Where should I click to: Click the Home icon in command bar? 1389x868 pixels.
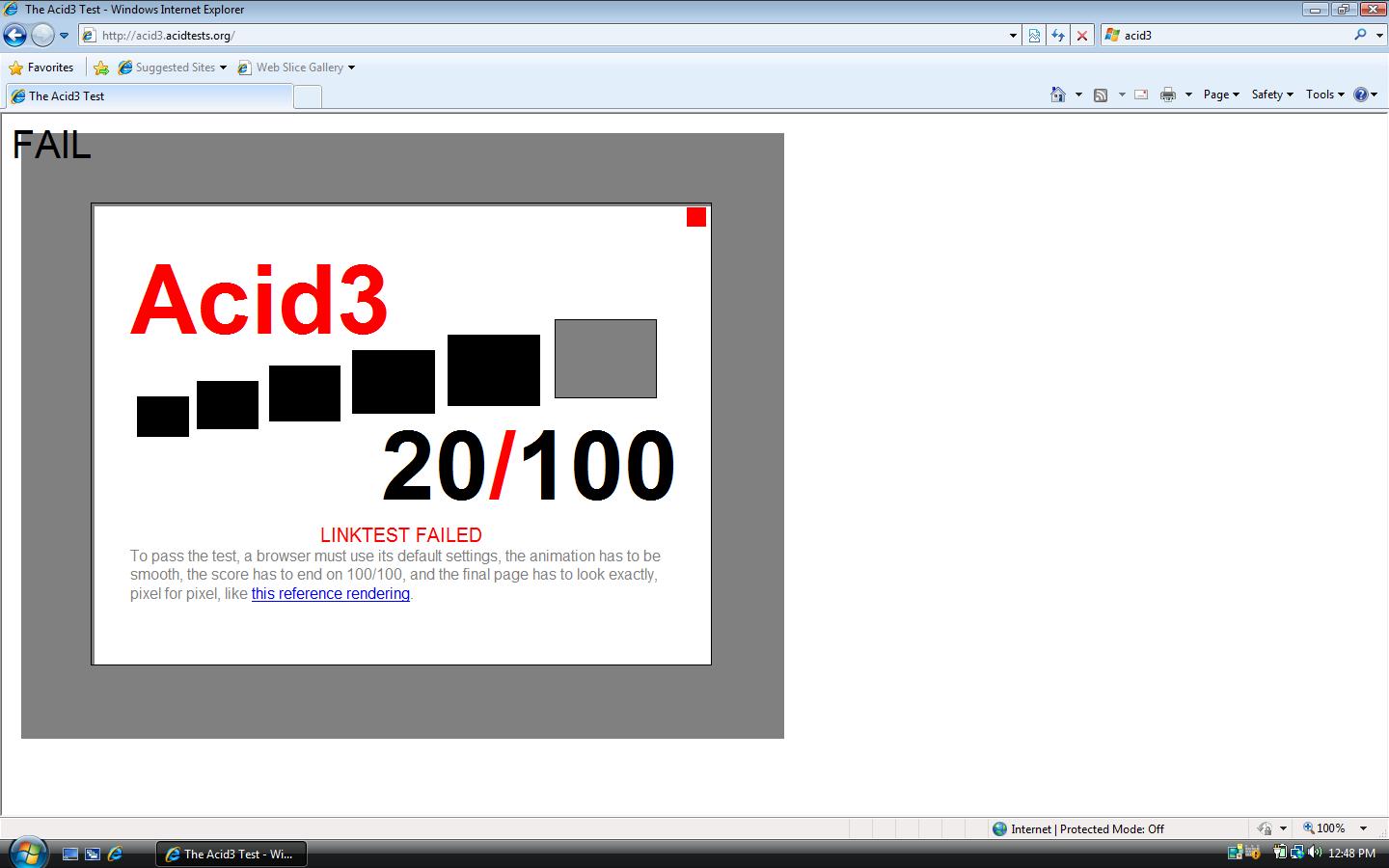point(1058,95)
